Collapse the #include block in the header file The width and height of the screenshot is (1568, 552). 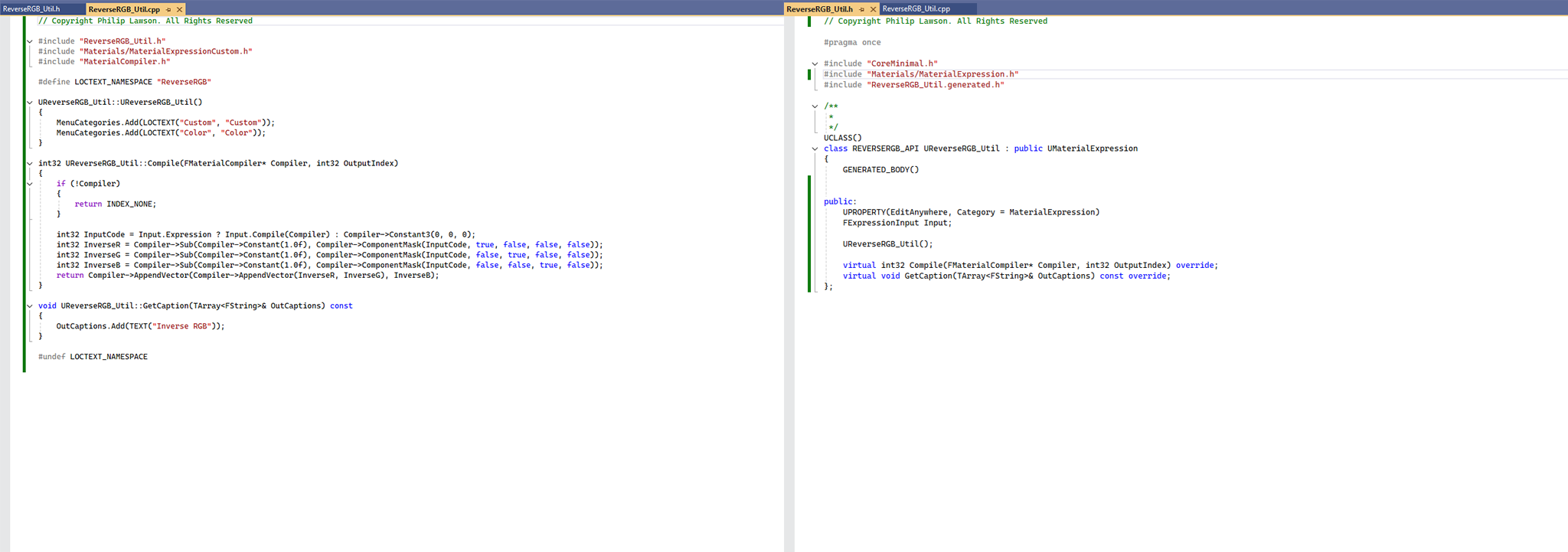(x=815, y=64)
